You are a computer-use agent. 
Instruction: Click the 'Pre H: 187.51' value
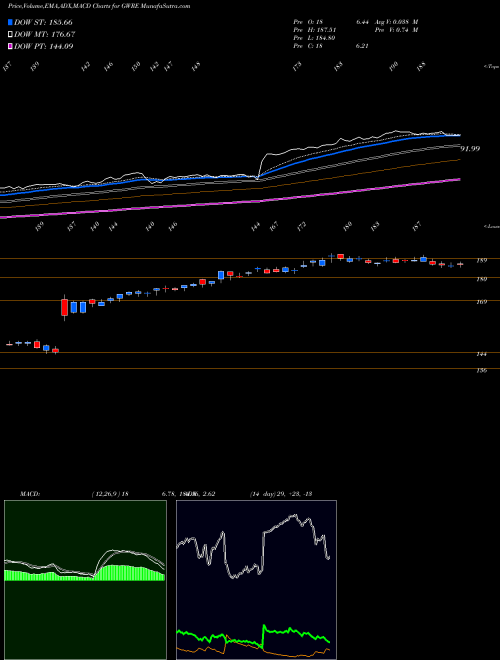click(317, 30)
